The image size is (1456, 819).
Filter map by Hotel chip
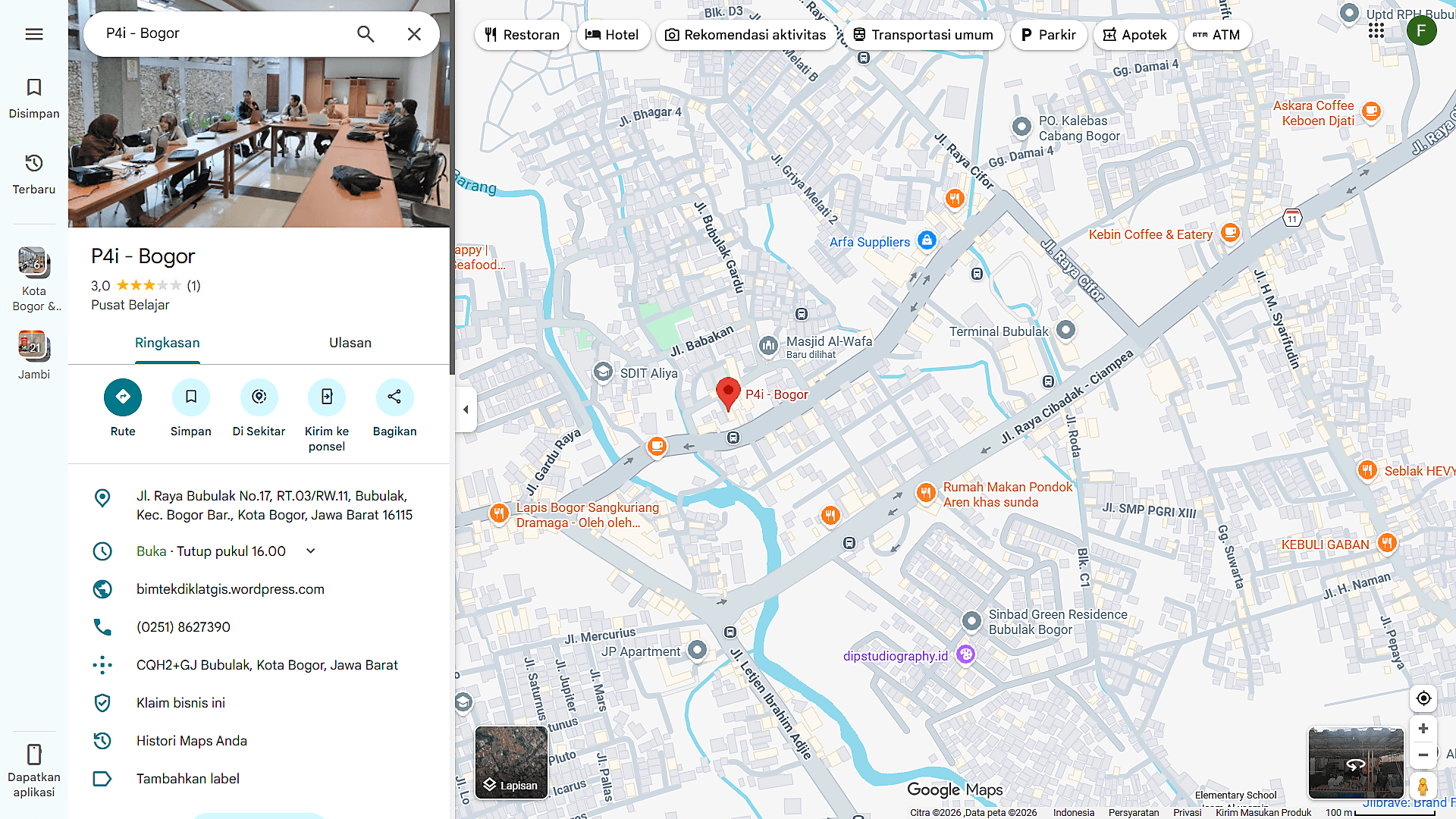(613, 35)
